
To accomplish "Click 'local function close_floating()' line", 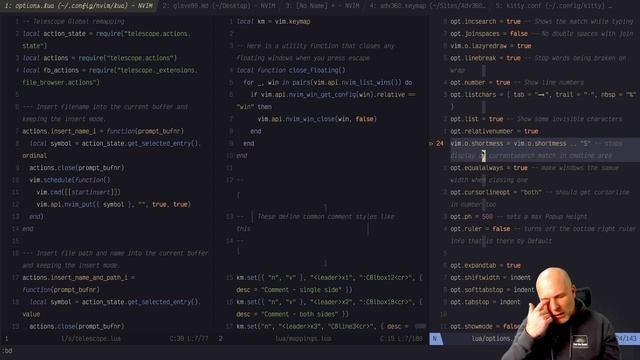I will click(291, 70).
